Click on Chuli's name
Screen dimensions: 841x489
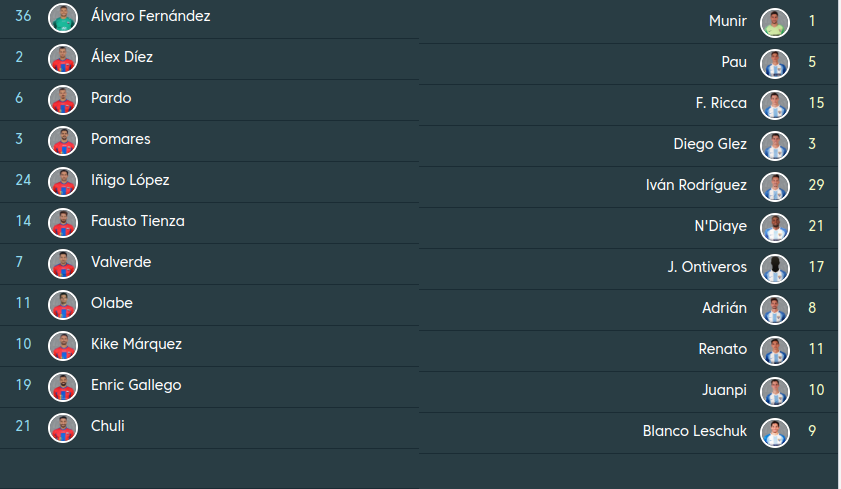pos(107,426)
